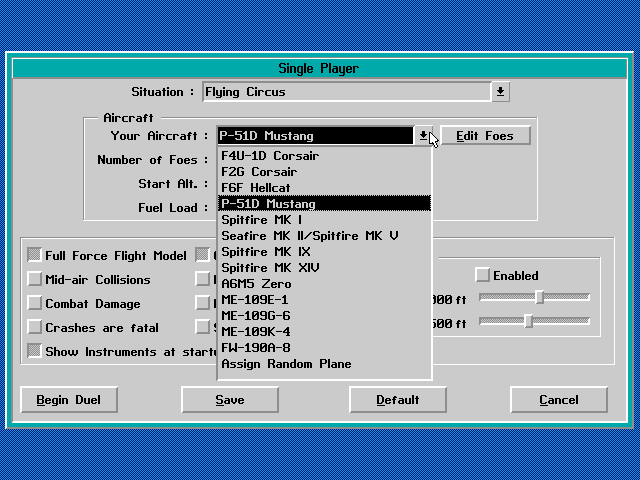Viewport: 640px width, 480px height.
Task: Toggle Show Instruments at startup checkbox
Action: [34, 351]
